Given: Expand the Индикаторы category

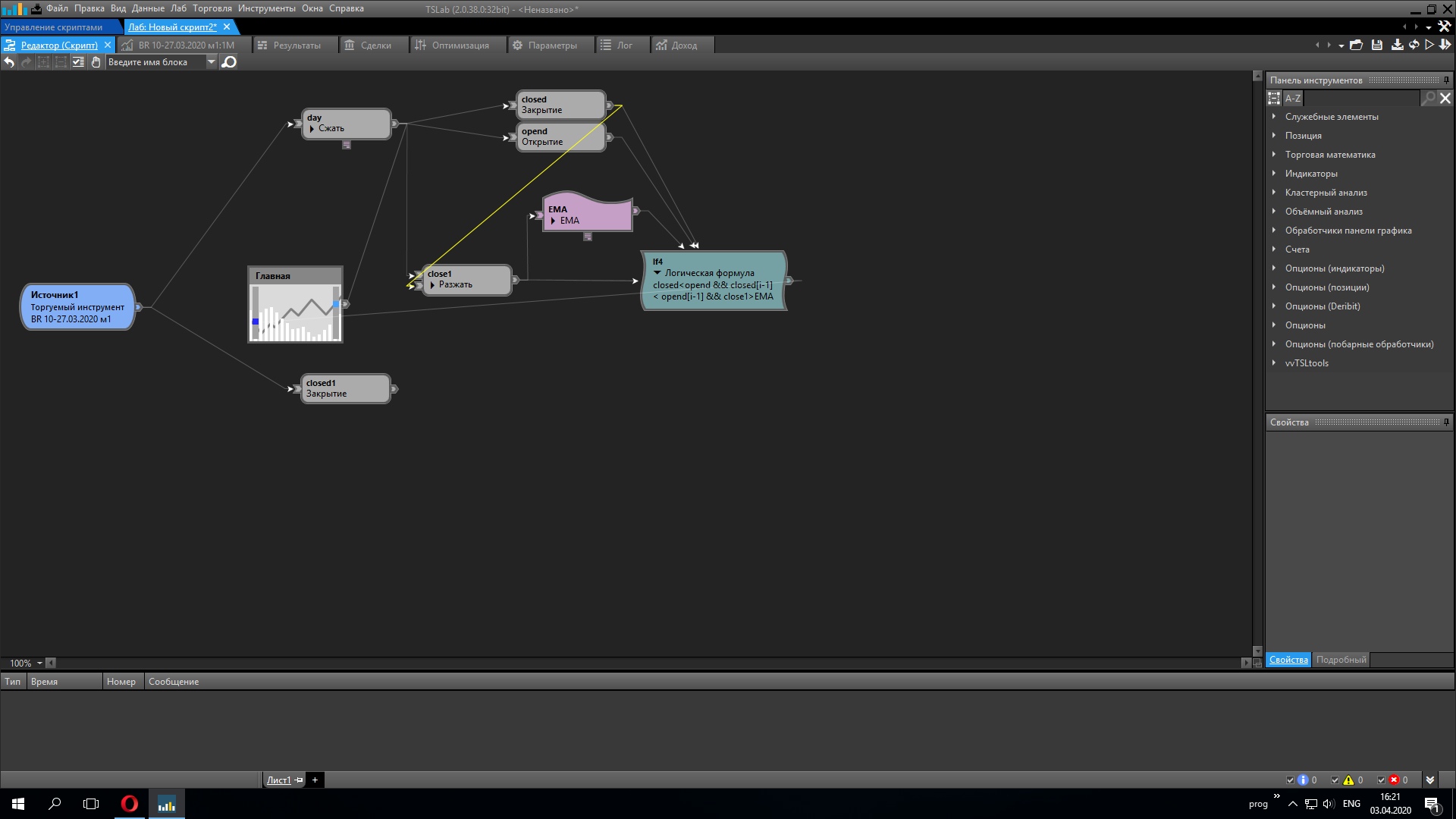Looking at the screenshot, I should [1274, 174].
